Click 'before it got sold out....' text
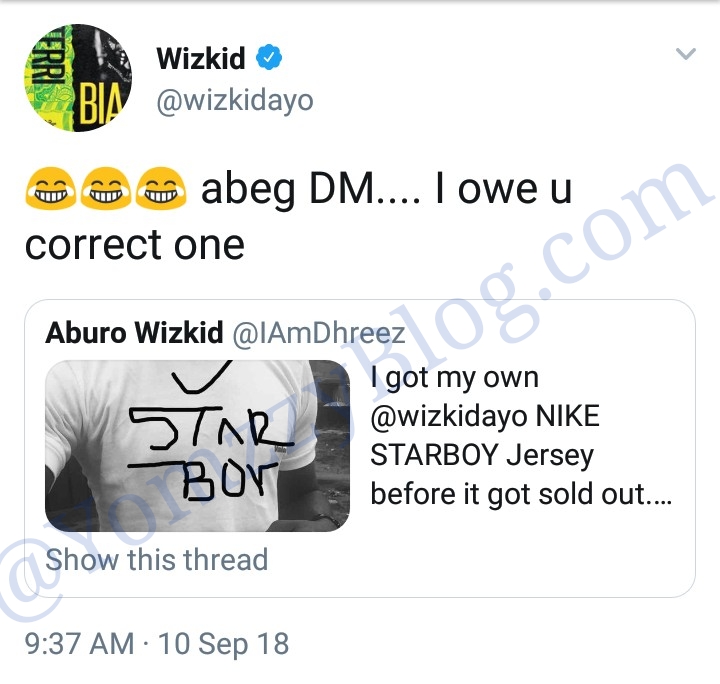The width and height of the screenshot is (720, 684). pyautogui.click(x=521, y=494)
